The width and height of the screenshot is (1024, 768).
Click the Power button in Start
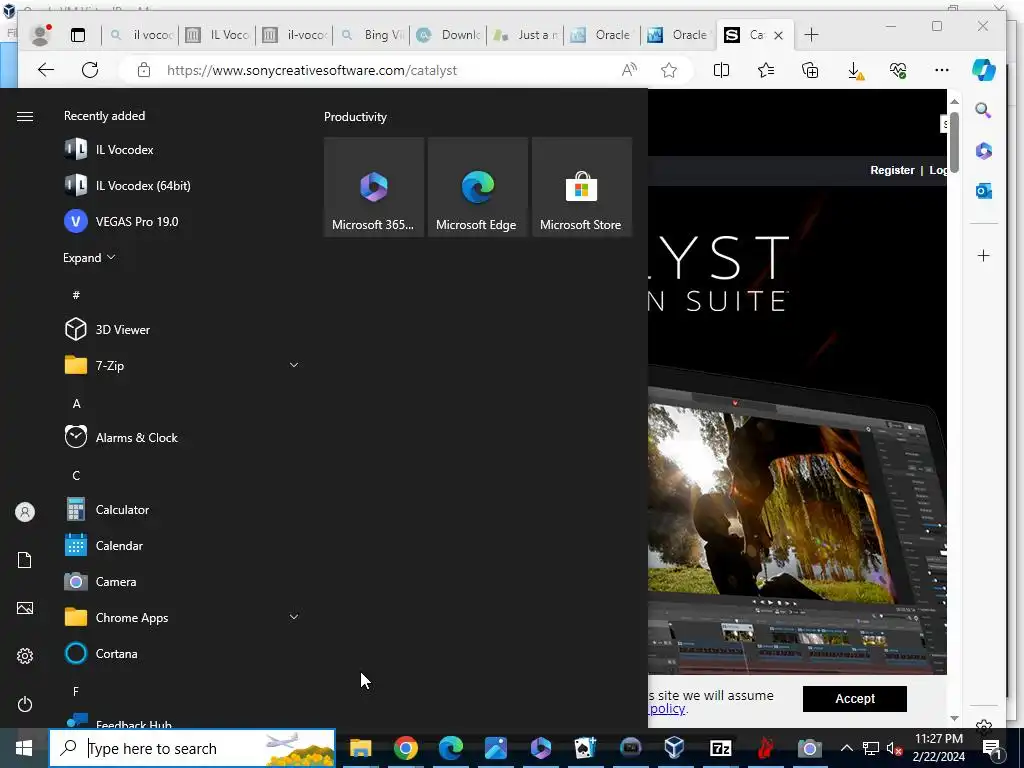pos(25,704)
